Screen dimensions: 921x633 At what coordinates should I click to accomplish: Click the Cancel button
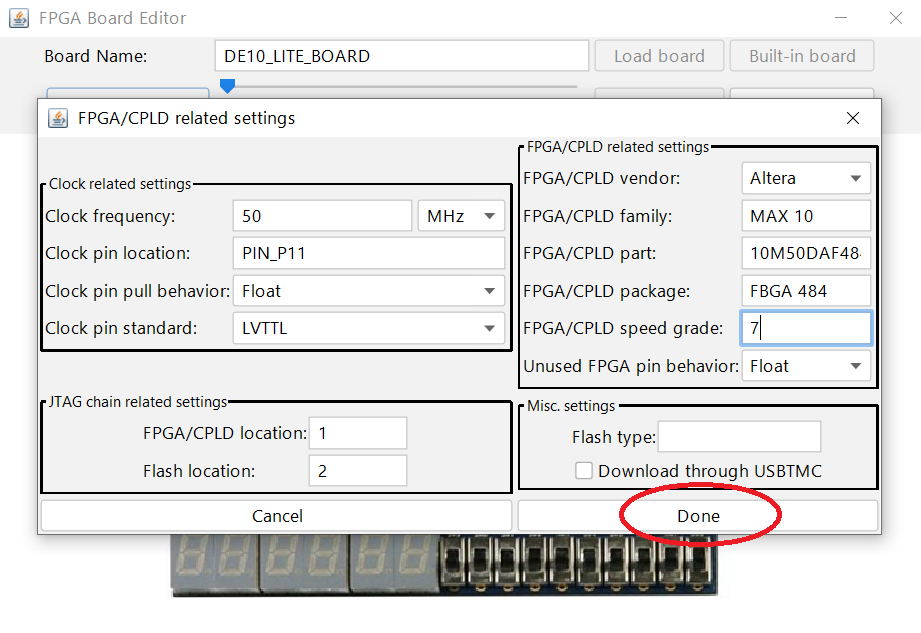pos(277,516)
